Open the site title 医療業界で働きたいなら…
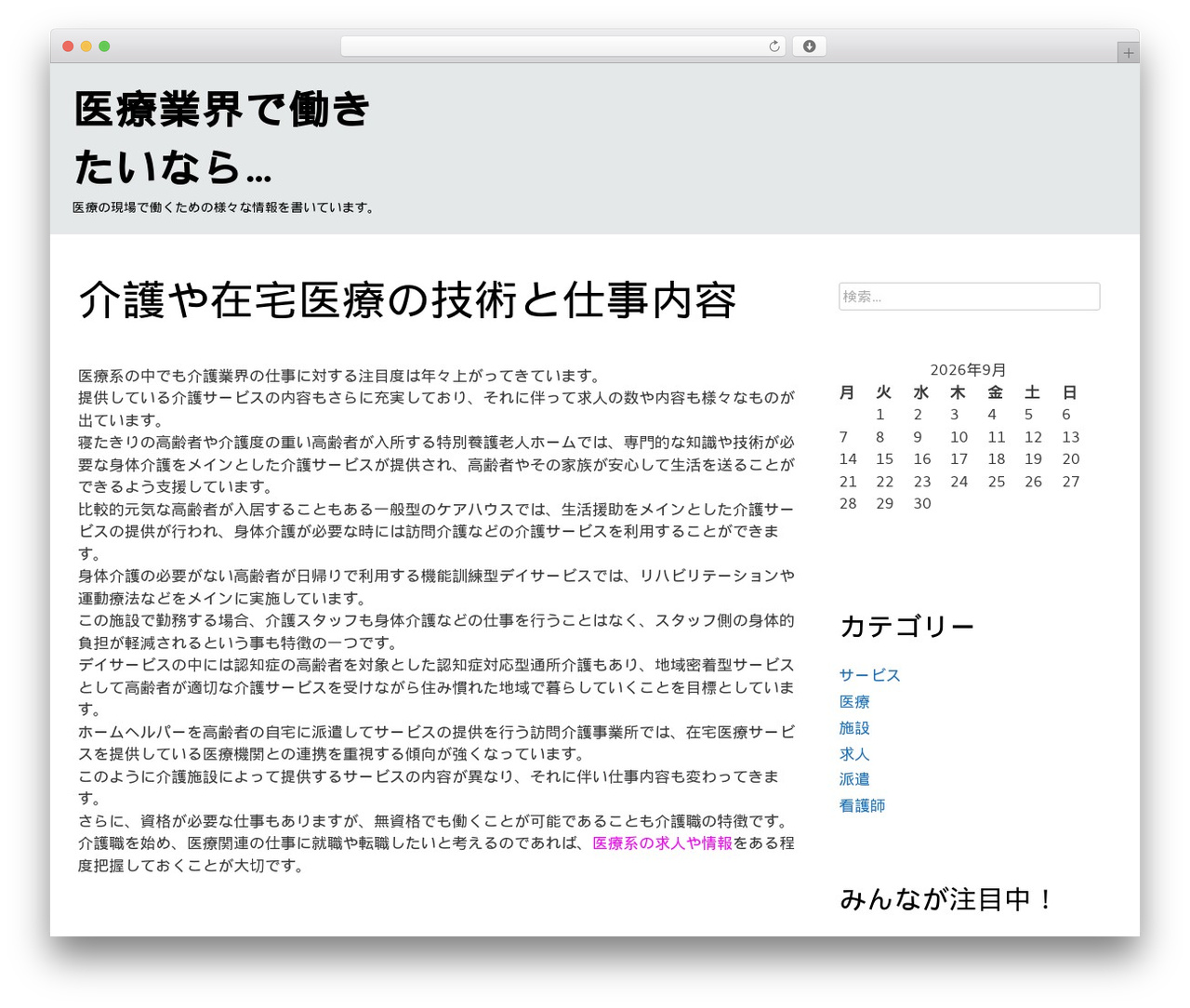1190x1008 pixels. (x=222, y=138)
